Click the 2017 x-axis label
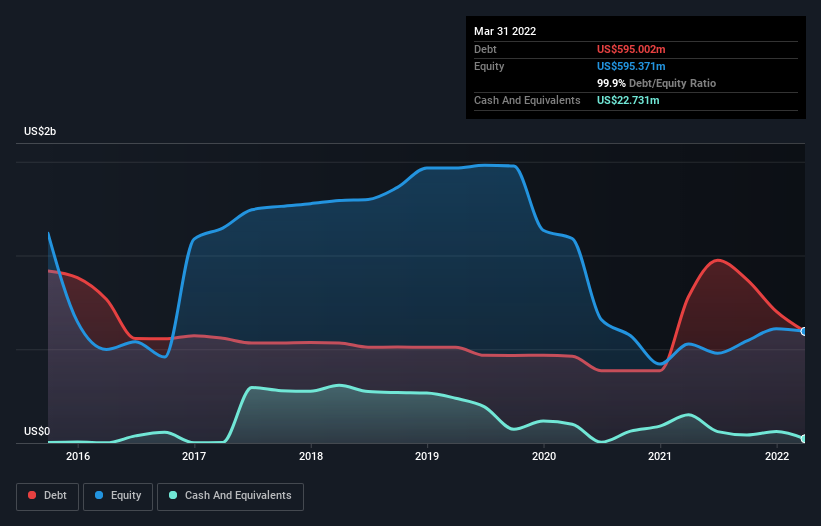The image size is (821, 526). 194,456
